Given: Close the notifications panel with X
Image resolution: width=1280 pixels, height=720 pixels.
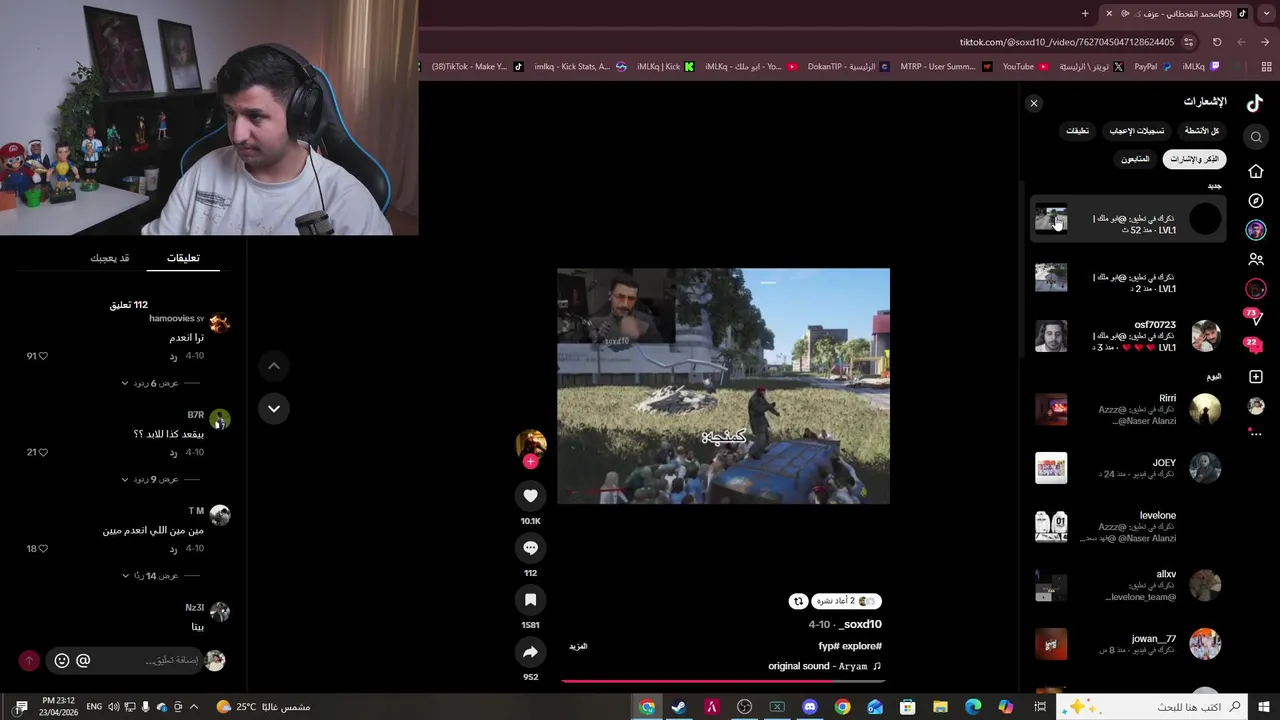Looking at the screenshot, I should [1034, 103].
